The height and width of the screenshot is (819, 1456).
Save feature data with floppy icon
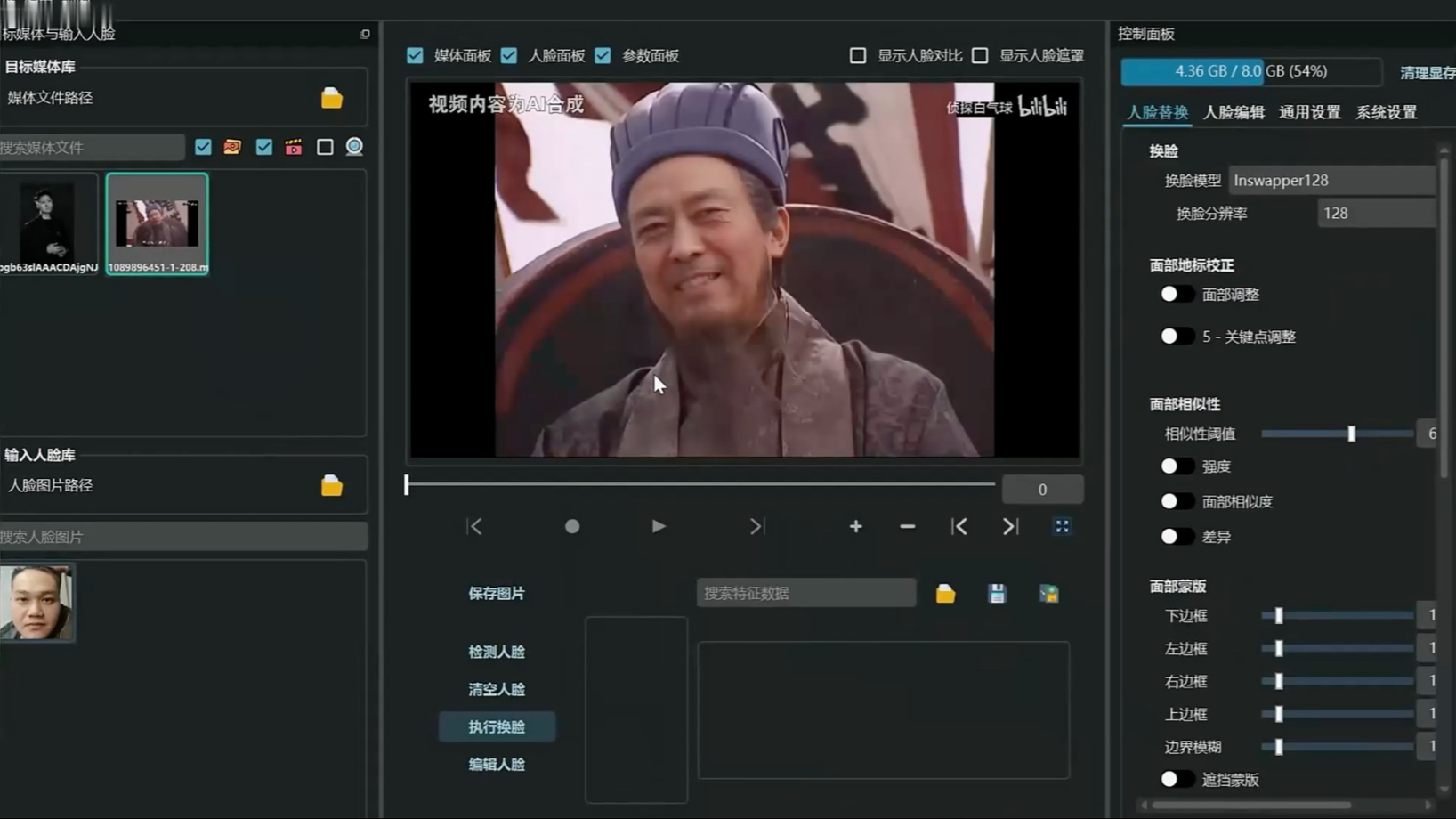(x=997, y=594)
